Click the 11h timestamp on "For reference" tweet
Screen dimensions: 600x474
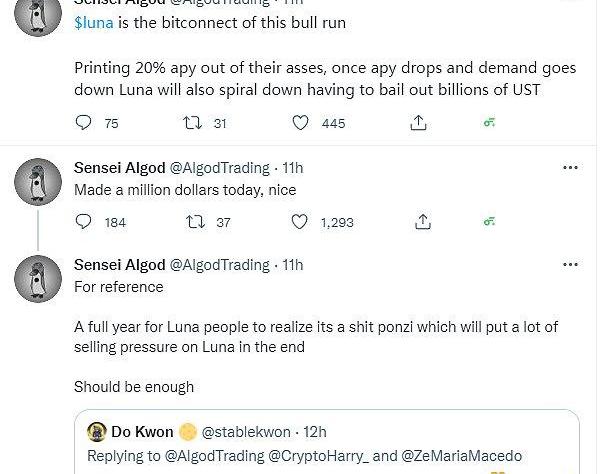click(x=293, y=265)
